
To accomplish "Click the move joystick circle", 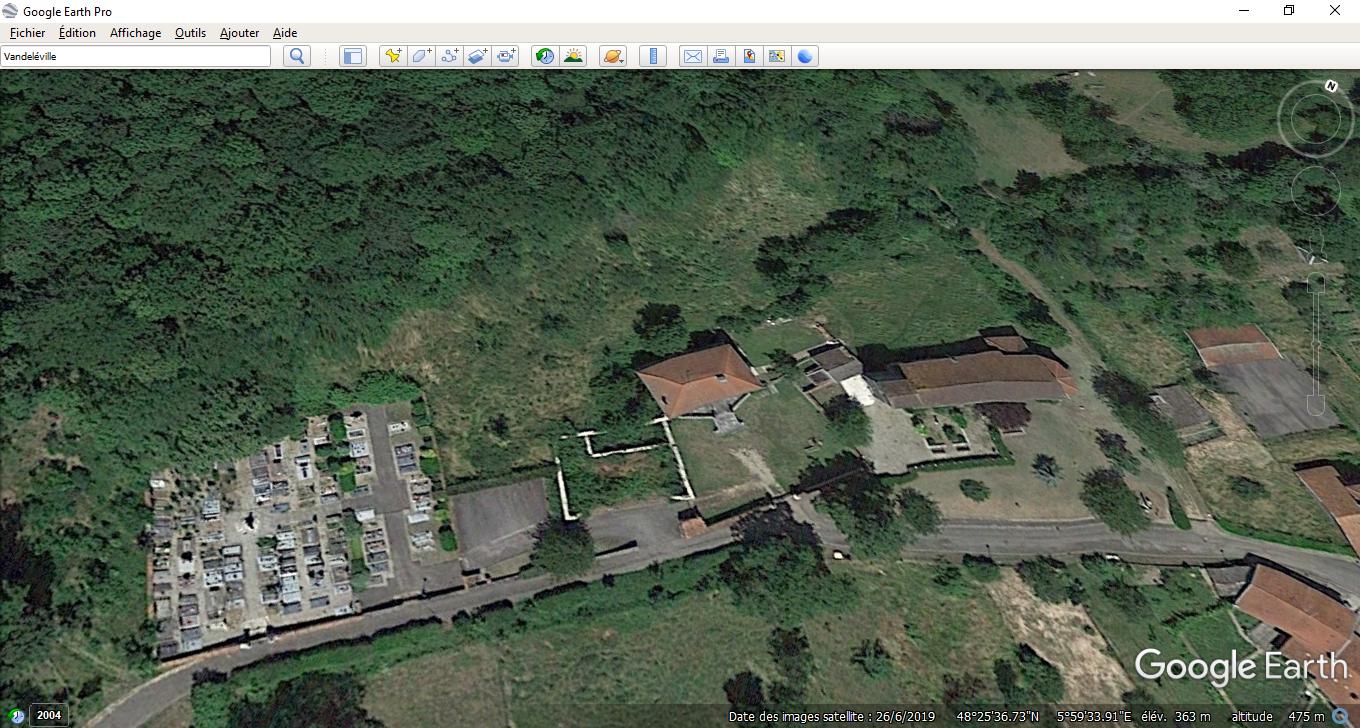I will tap(1315, 190).
